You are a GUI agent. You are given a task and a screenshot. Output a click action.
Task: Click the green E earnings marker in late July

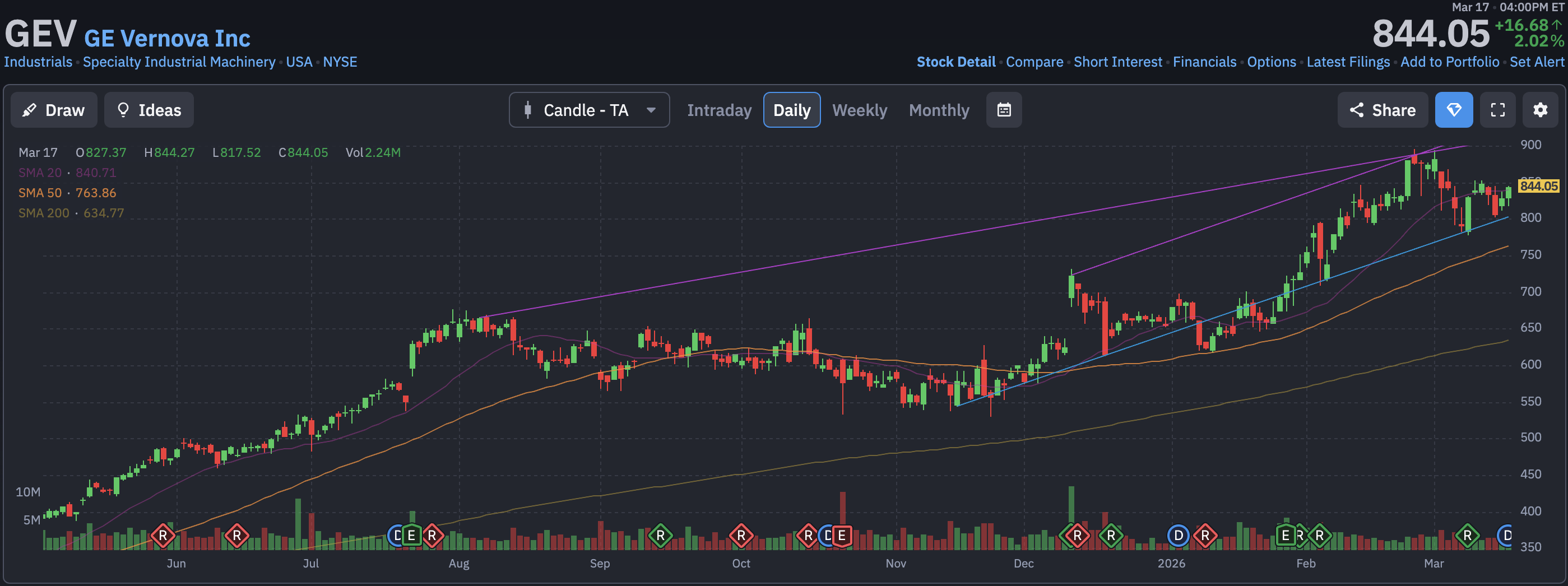click(x=411, y=536)
